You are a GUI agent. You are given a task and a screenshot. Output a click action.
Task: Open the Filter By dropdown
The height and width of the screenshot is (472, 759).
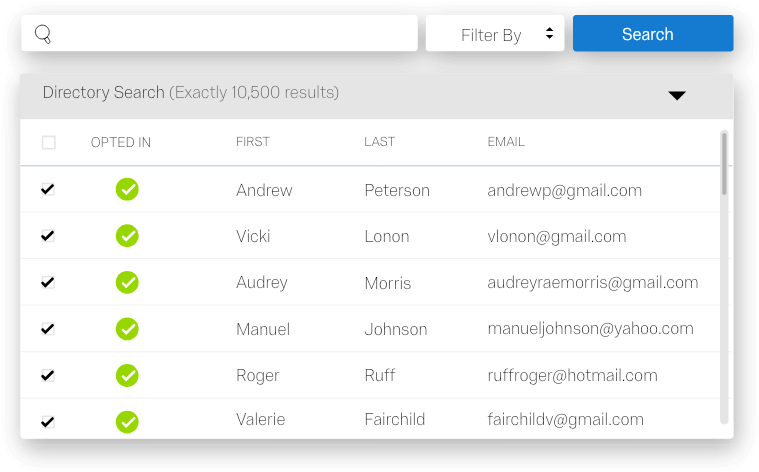(x=495, y=33)
